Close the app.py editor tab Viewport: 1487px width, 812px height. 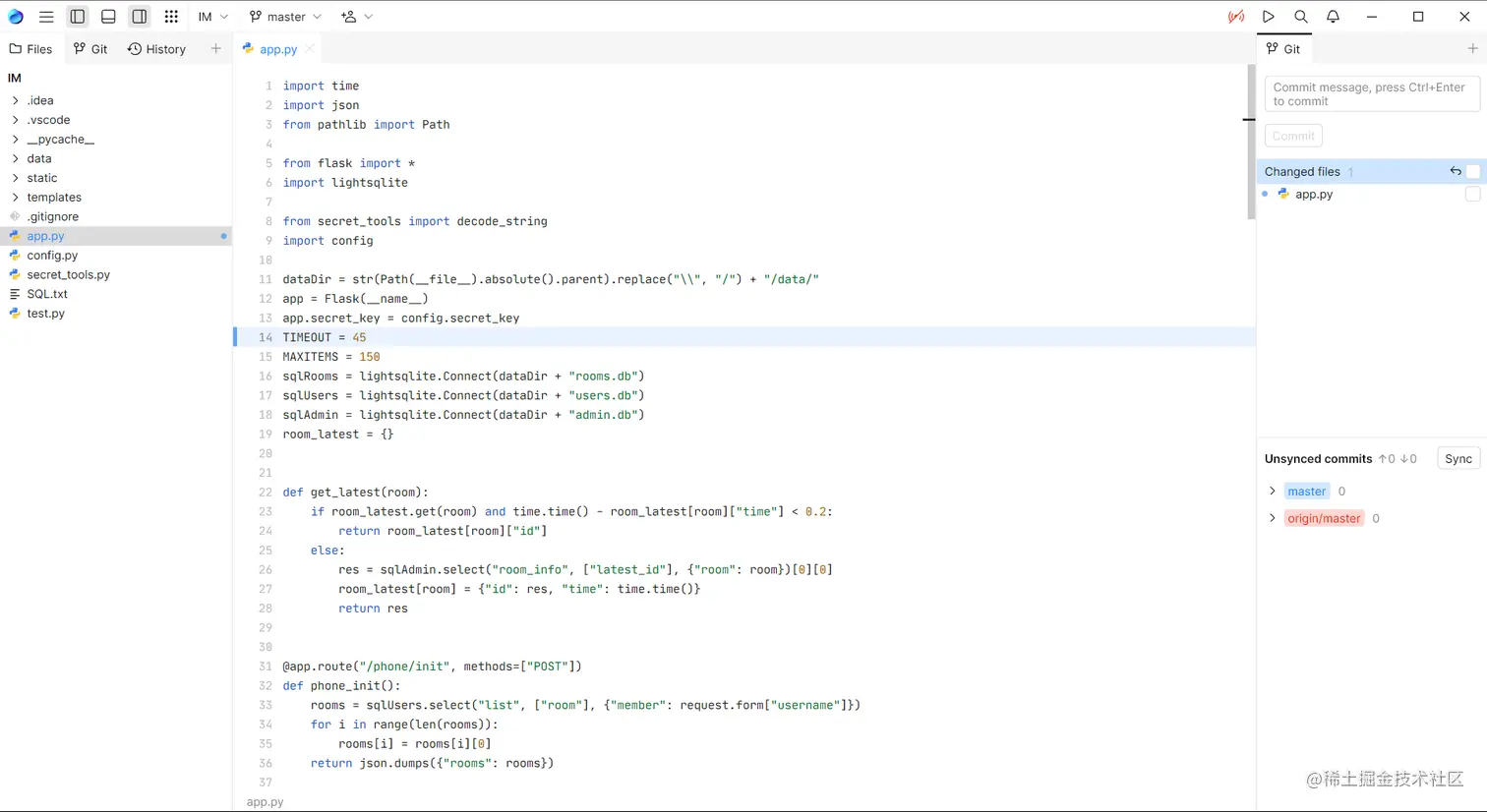coord(310,48)
